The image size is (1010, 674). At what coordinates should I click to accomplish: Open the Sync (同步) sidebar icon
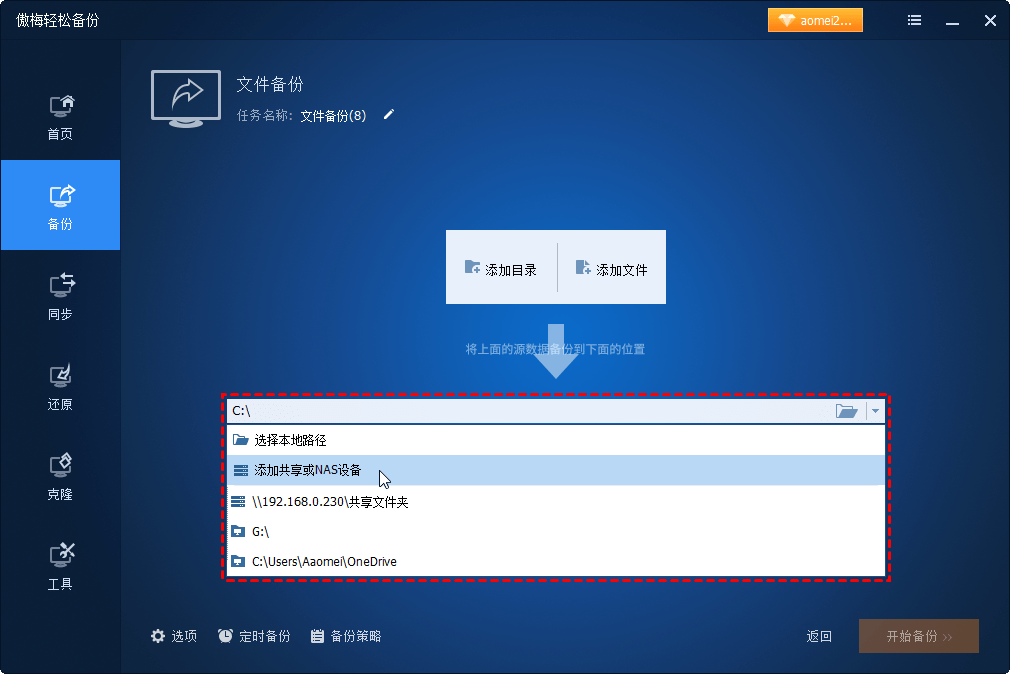pos(60,296)
